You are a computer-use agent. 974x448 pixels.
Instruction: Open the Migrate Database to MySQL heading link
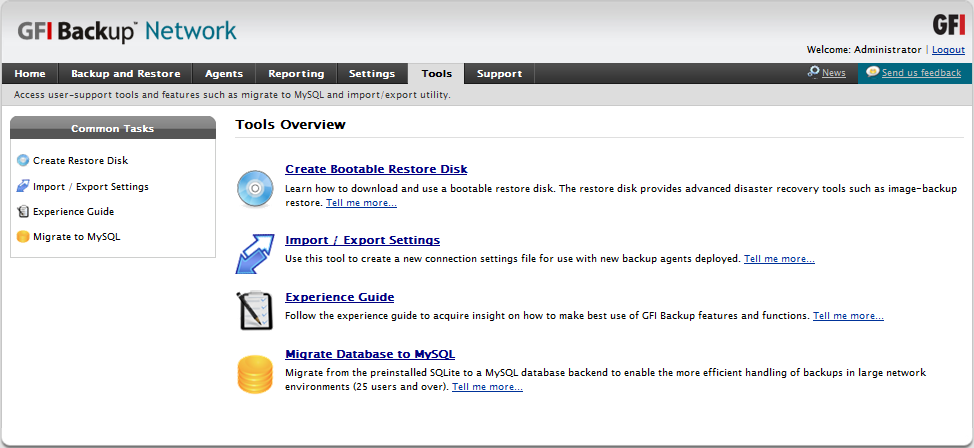[x=370, y=354]
